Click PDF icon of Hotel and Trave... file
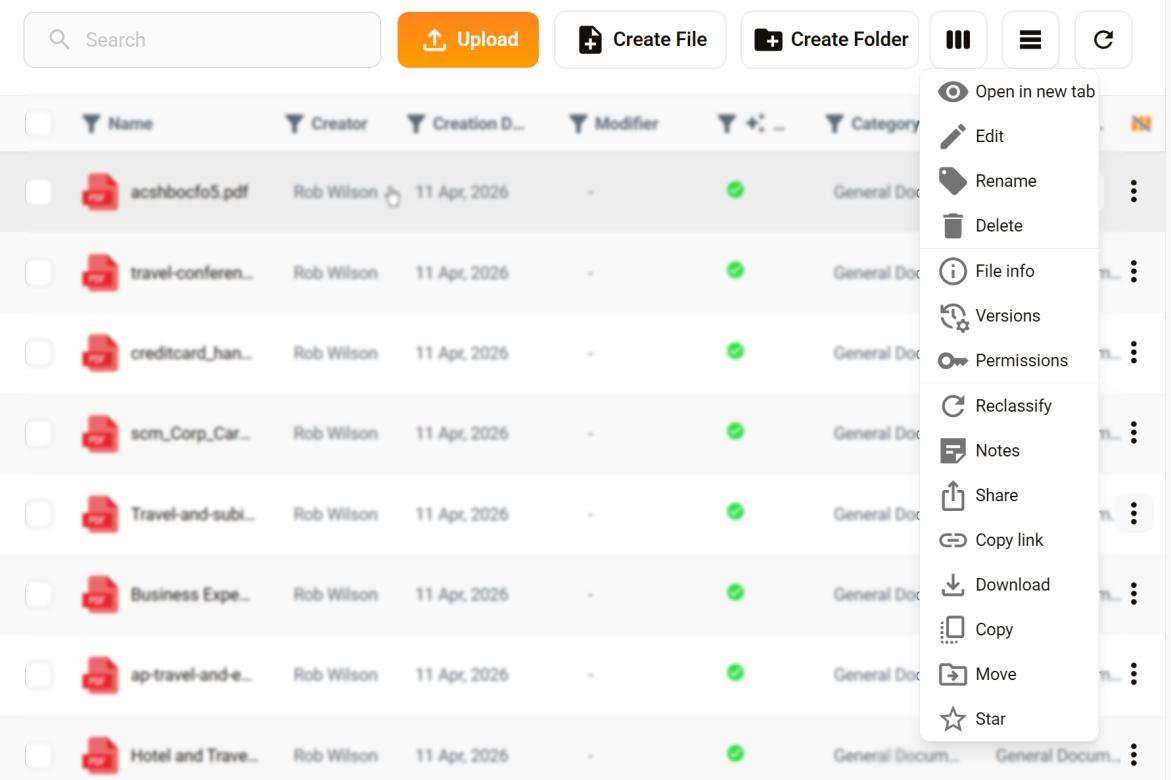The width and height of the screenshot is (1171, 780). click(99, 755)
